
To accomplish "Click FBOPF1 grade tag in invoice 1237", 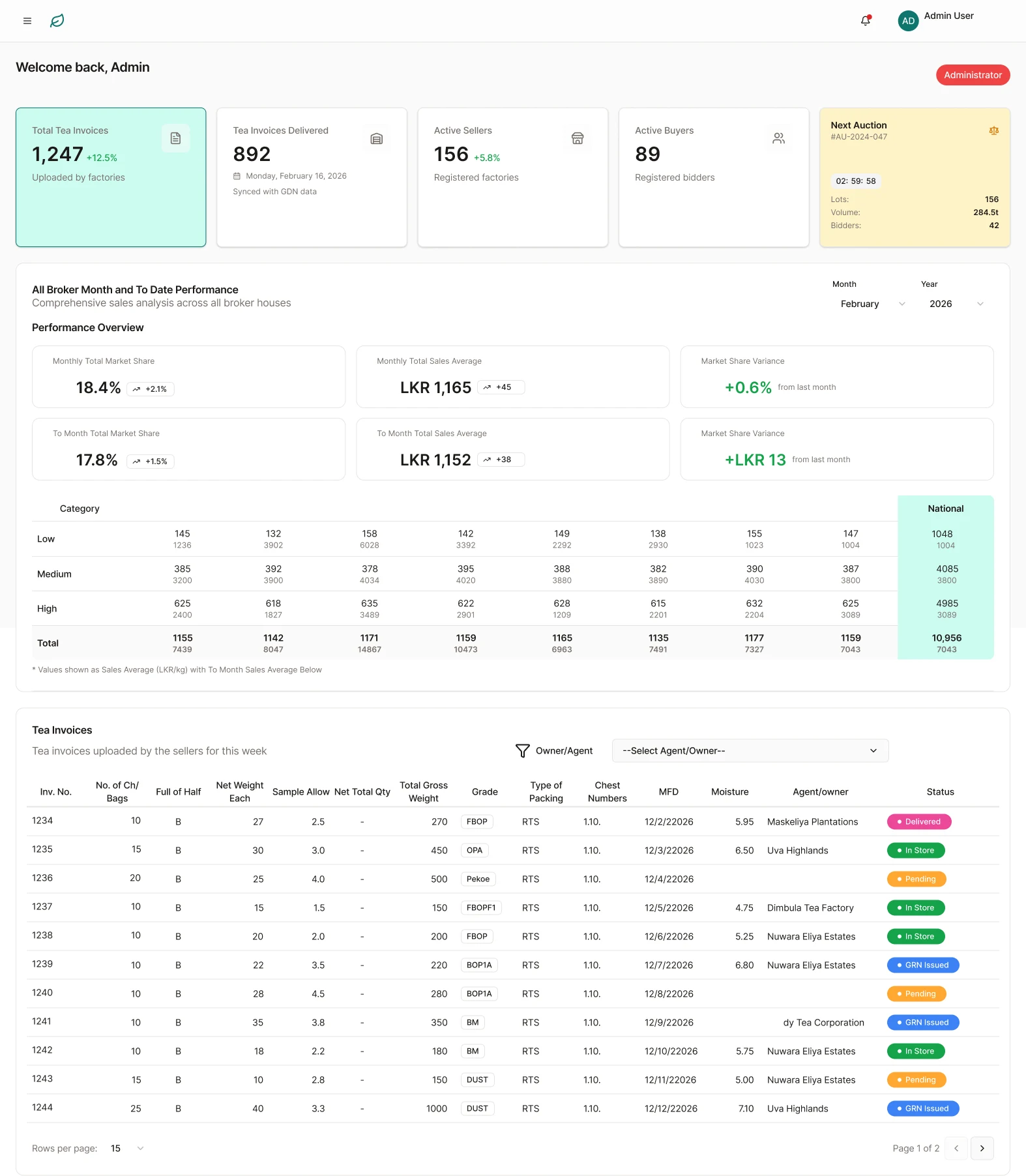I will click(x=481, y=908).
